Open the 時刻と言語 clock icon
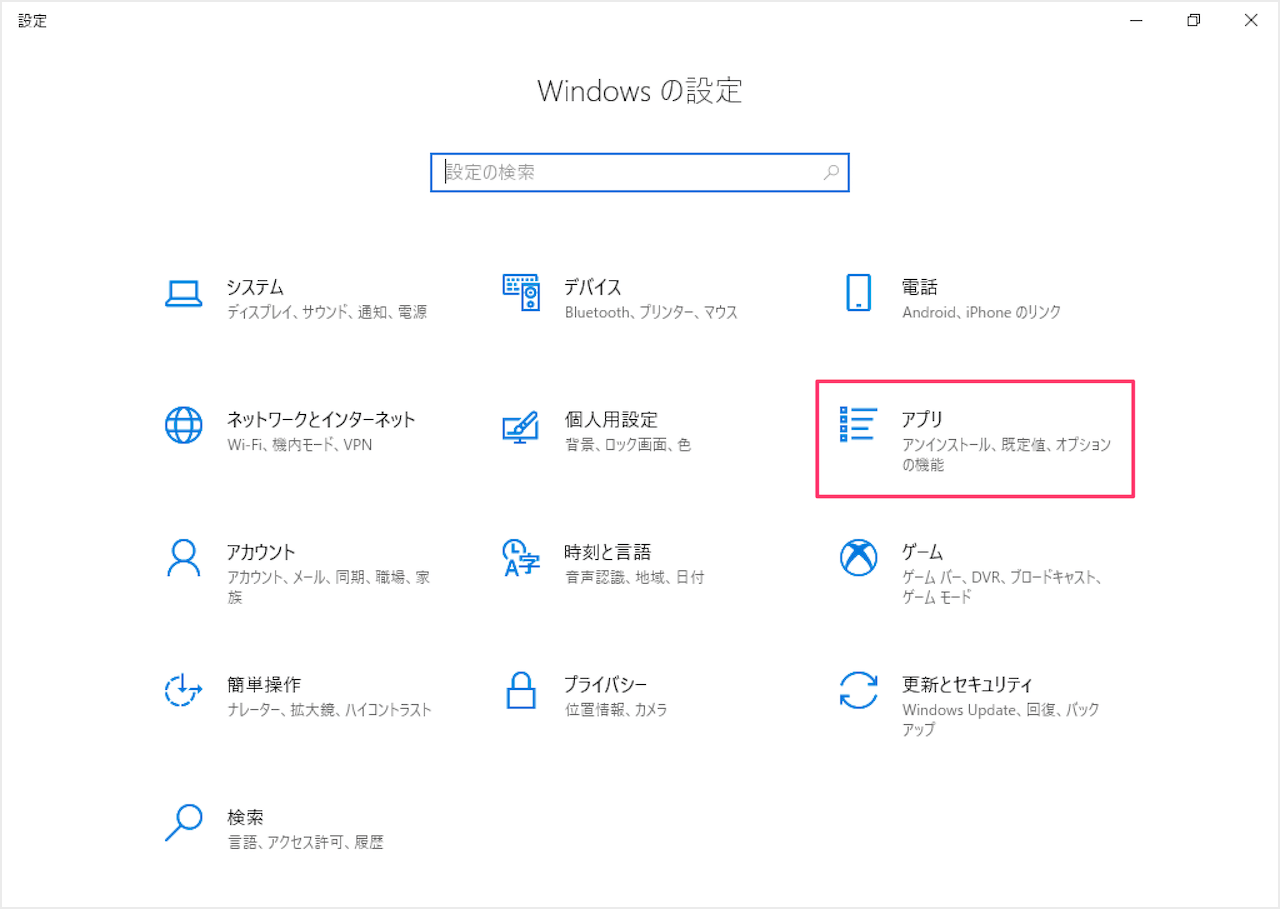The width and height of the screenshot is (1280, 909). [x=521, y=558]
